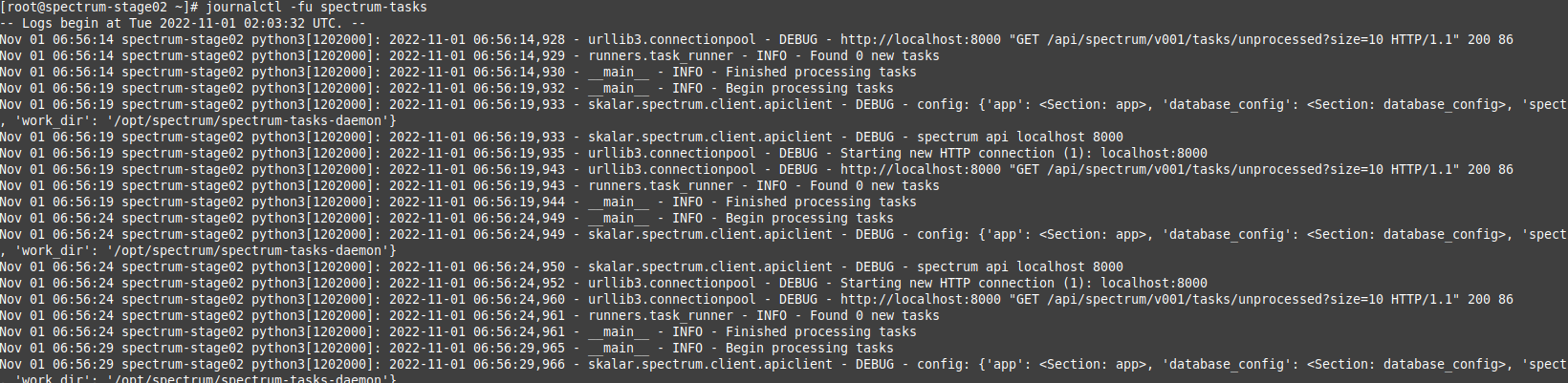Click skalar.spectrum.client.apiclient at 06:56:29,966
Viewport: 1568px width, 383px height.
point(709,364)
